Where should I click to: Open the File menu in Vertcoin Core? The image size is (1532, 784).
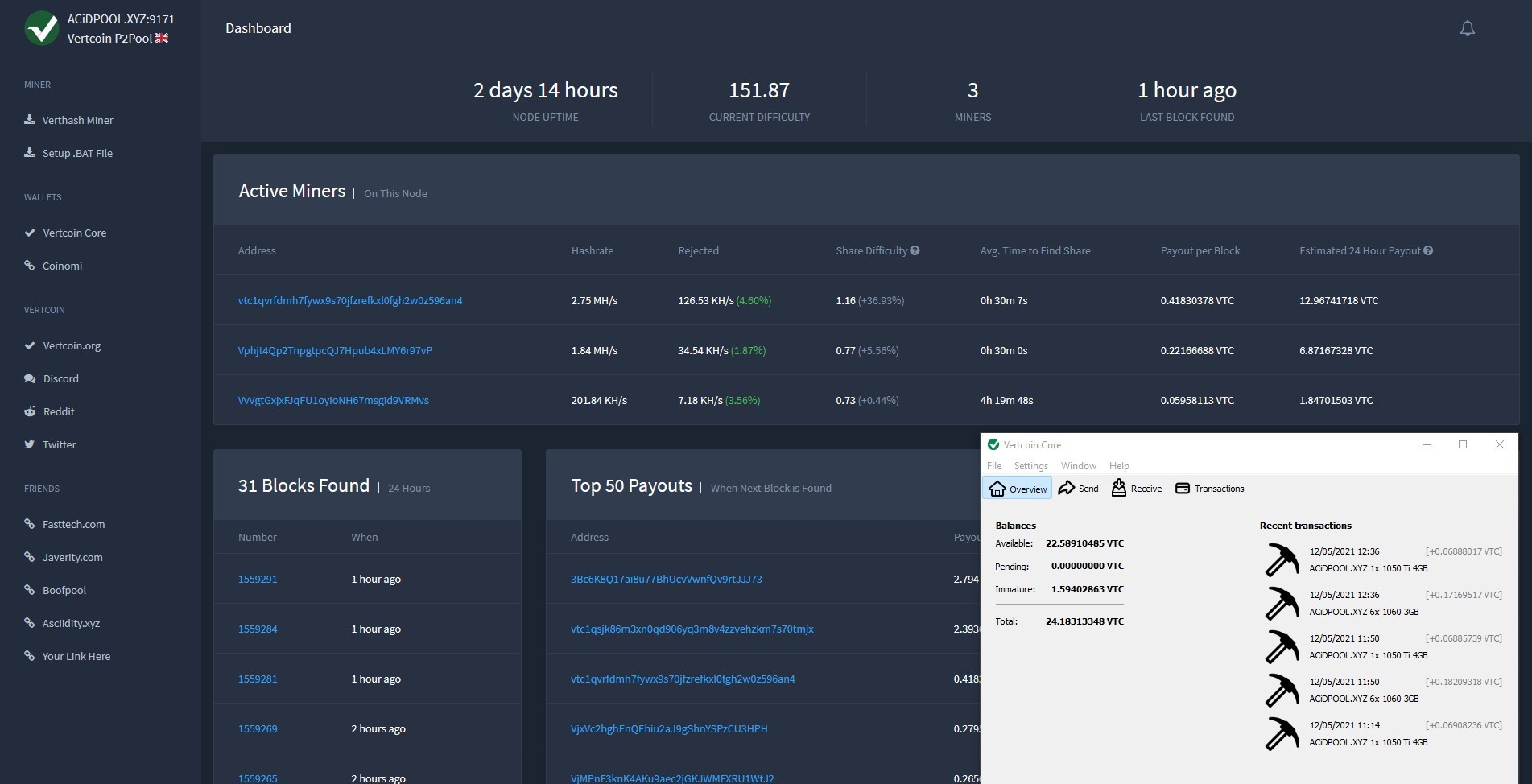click(x=994, y=466)
